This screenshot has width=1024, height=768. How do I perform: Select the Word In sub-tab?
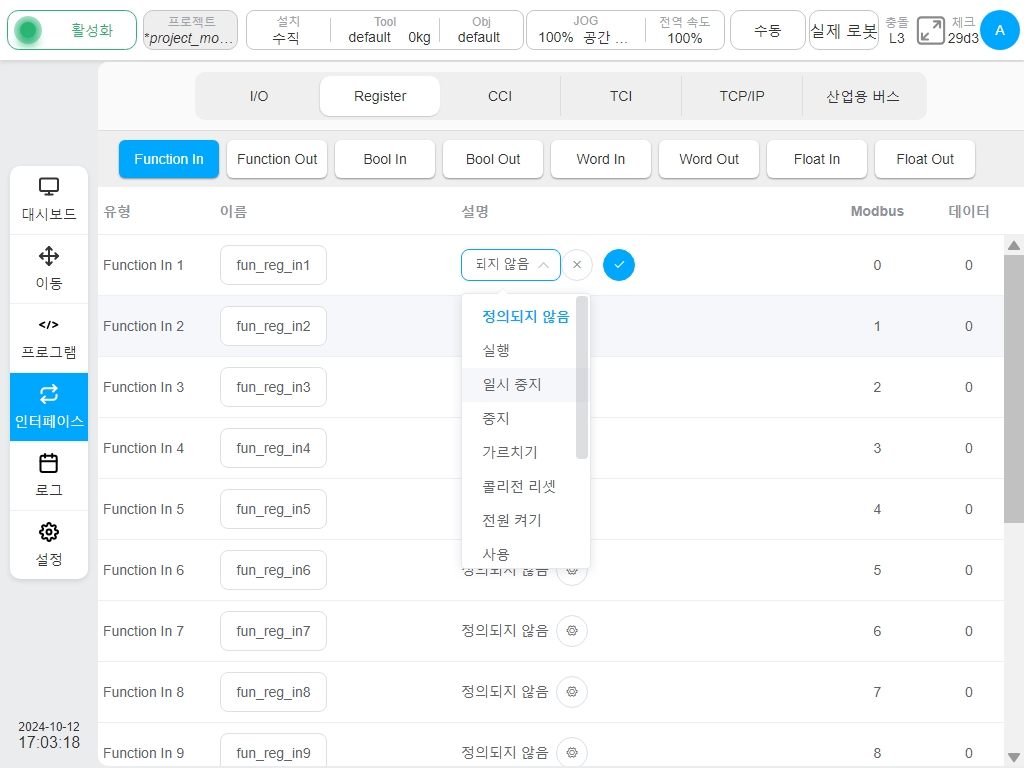pyautogui.click(x=601, y=159)
